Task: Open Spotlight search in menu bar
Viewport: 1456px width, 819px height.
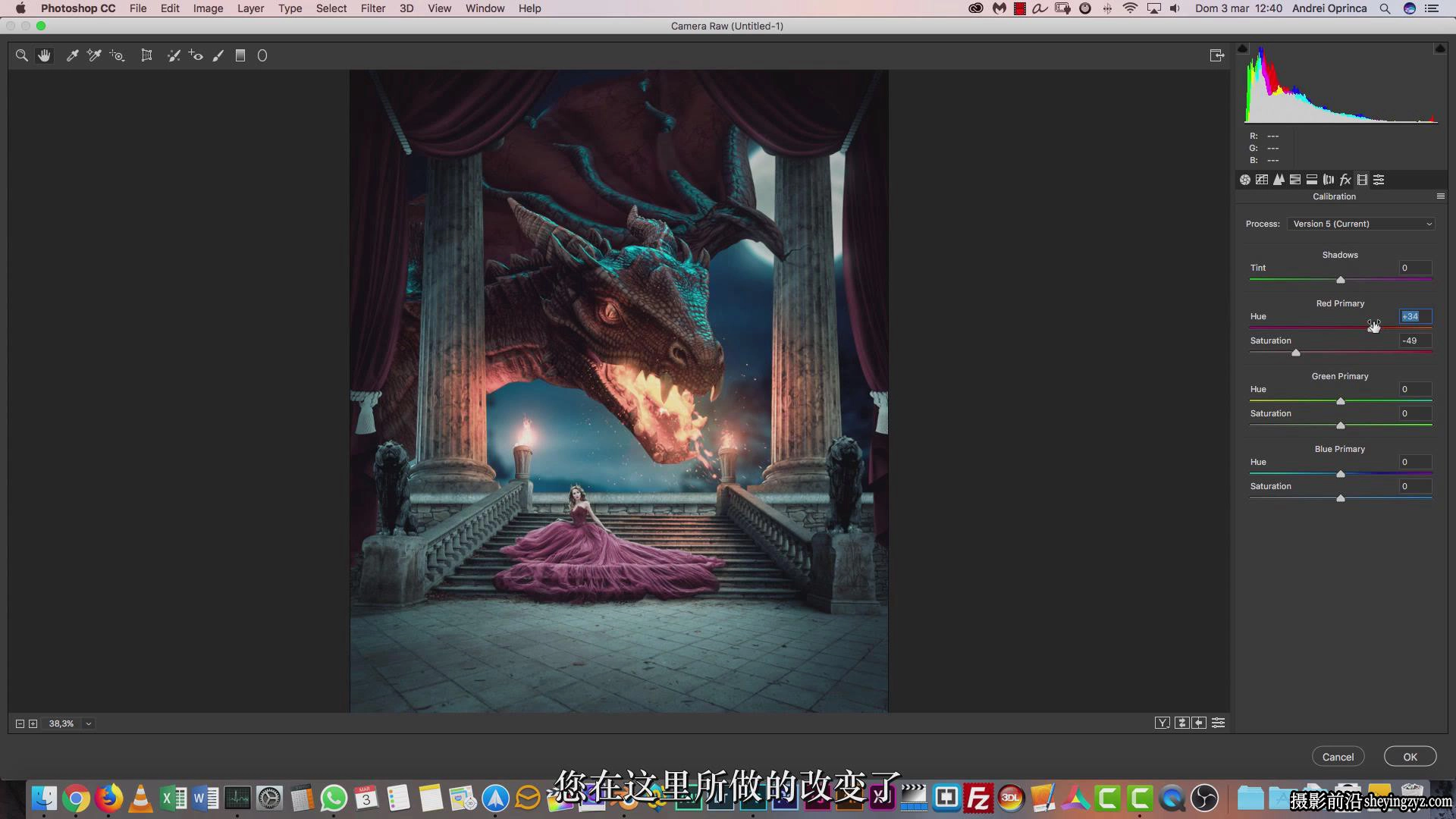Action: click(1385, 8)
